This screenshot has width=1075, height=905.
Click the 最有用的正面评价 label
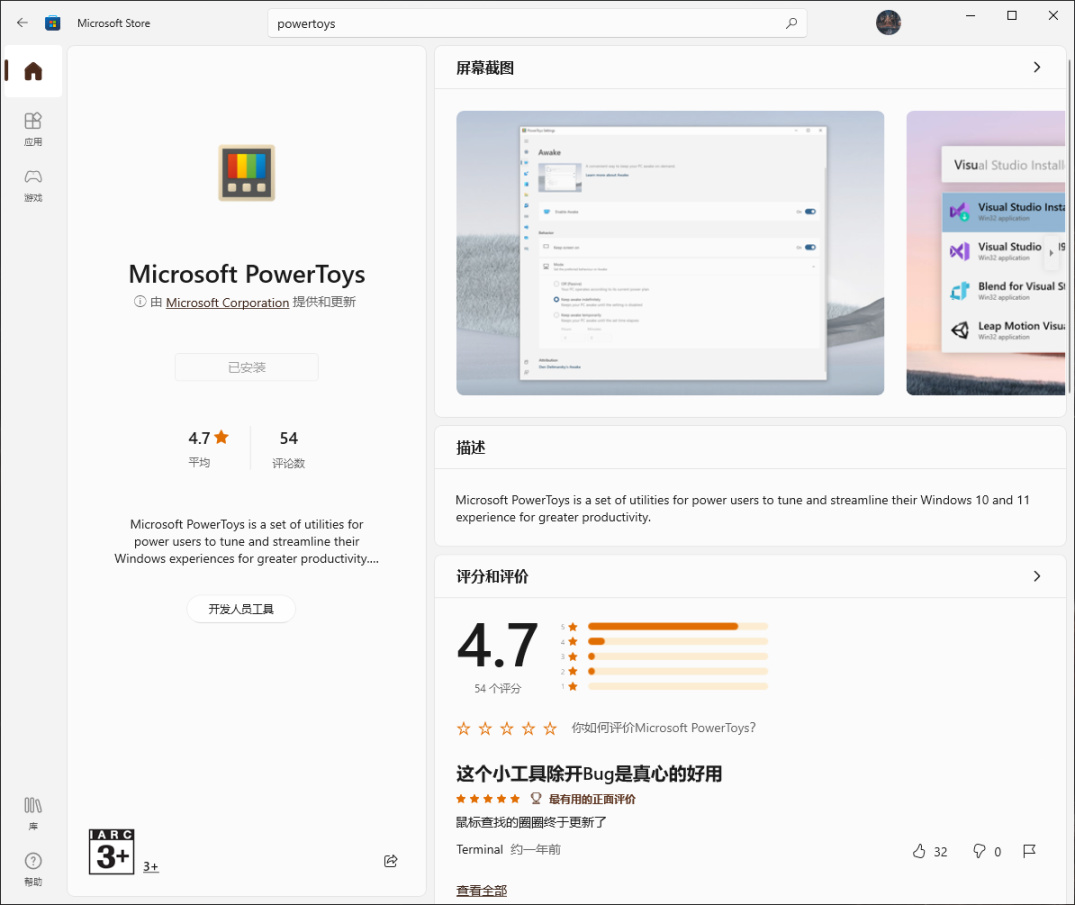pos(592,799)
